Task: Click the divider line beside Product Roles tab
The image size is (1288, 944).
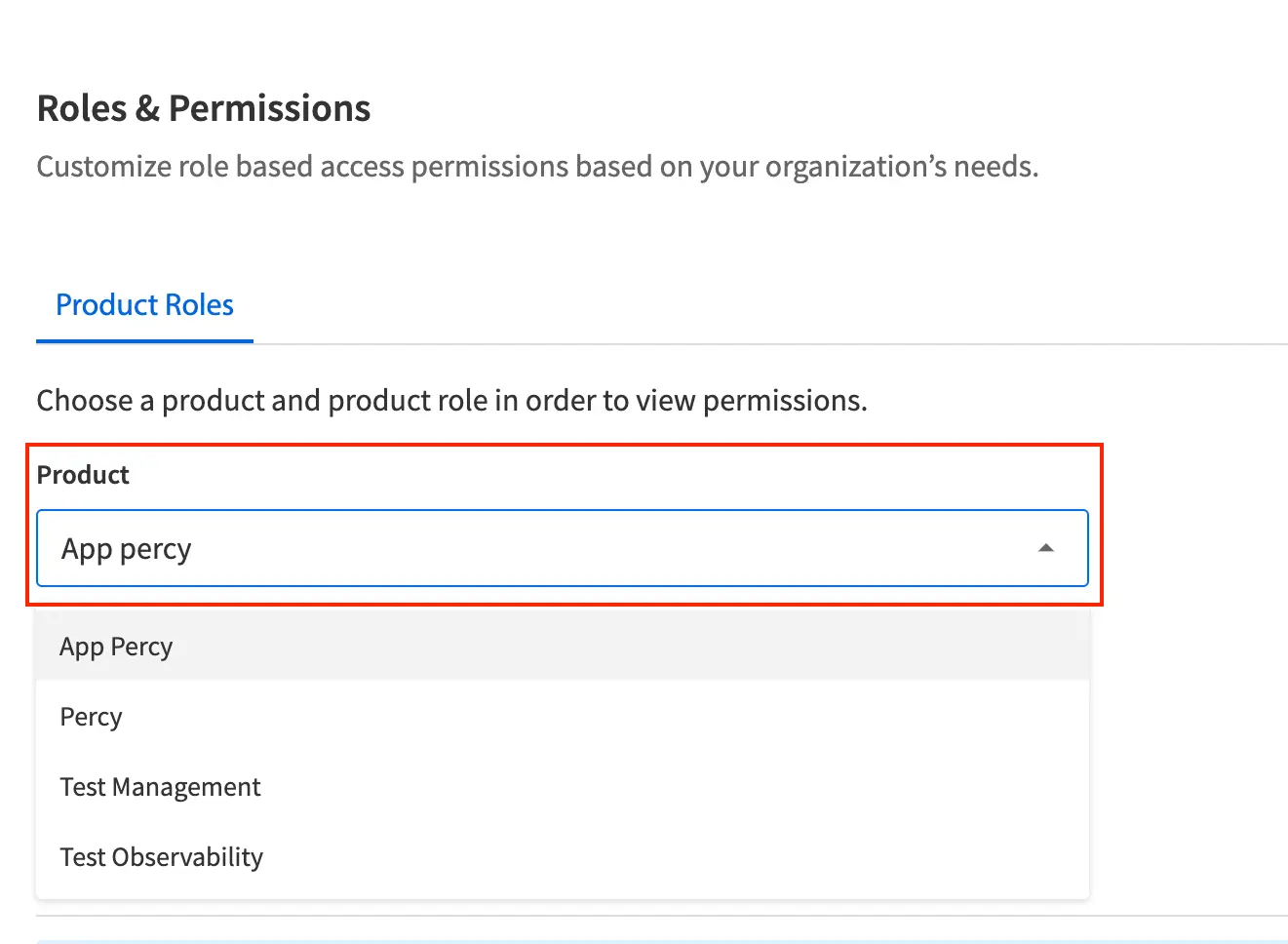Action: [x=770, y=344]
